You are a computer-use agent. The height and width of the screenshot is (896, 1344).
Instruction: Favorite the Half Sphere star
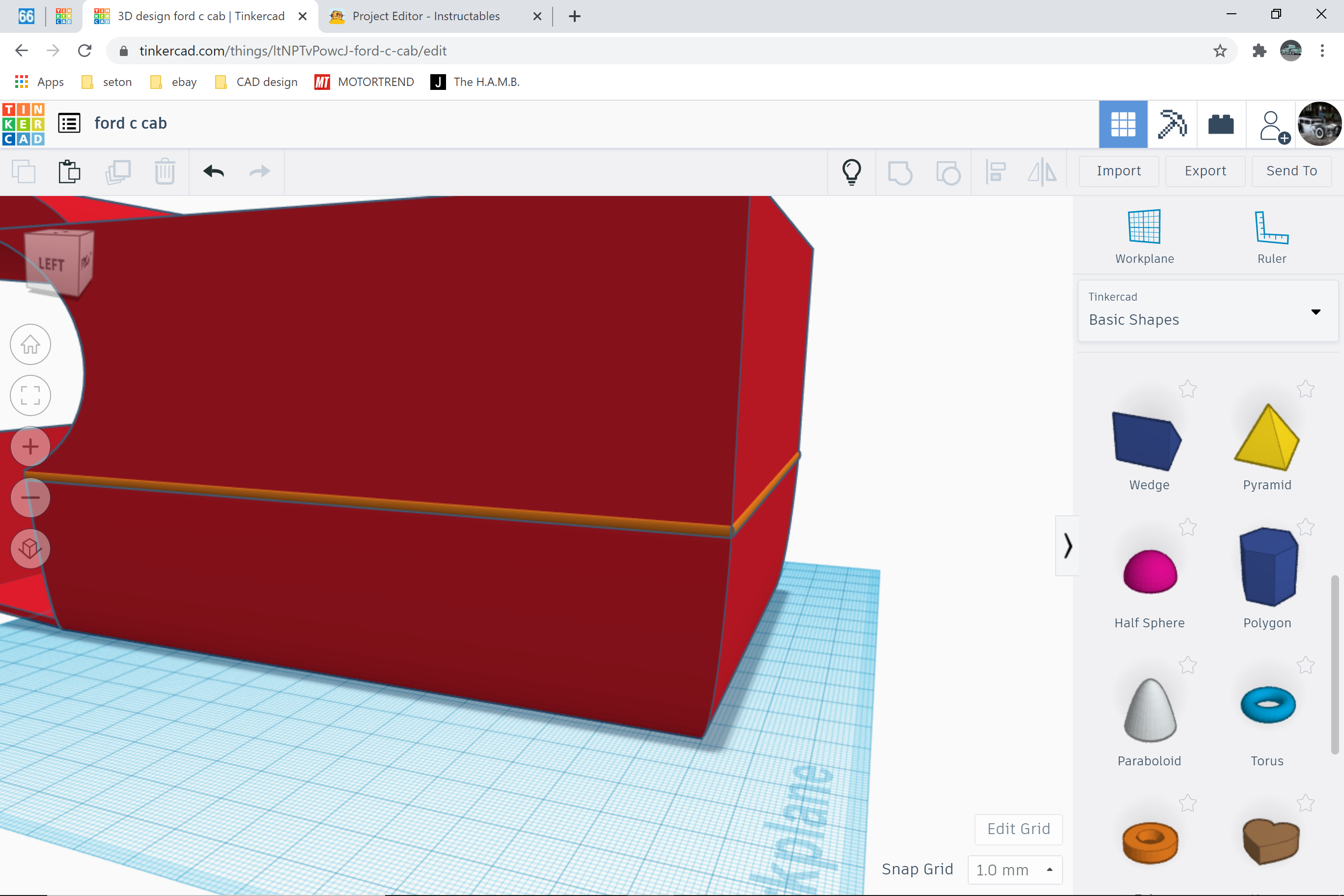[x=1187, y=527]
